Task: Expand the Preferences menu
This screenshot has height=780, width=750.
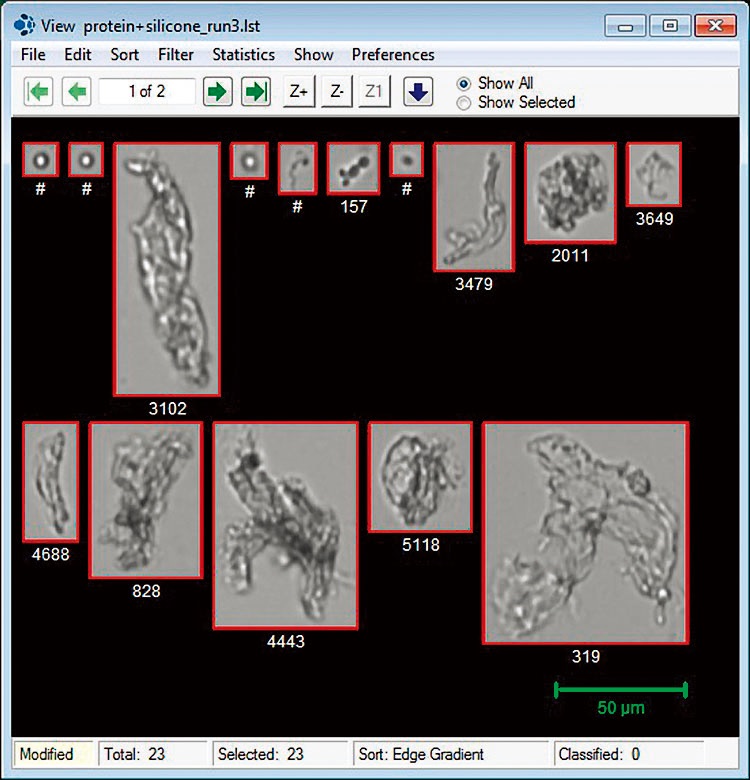Action: 393,54
